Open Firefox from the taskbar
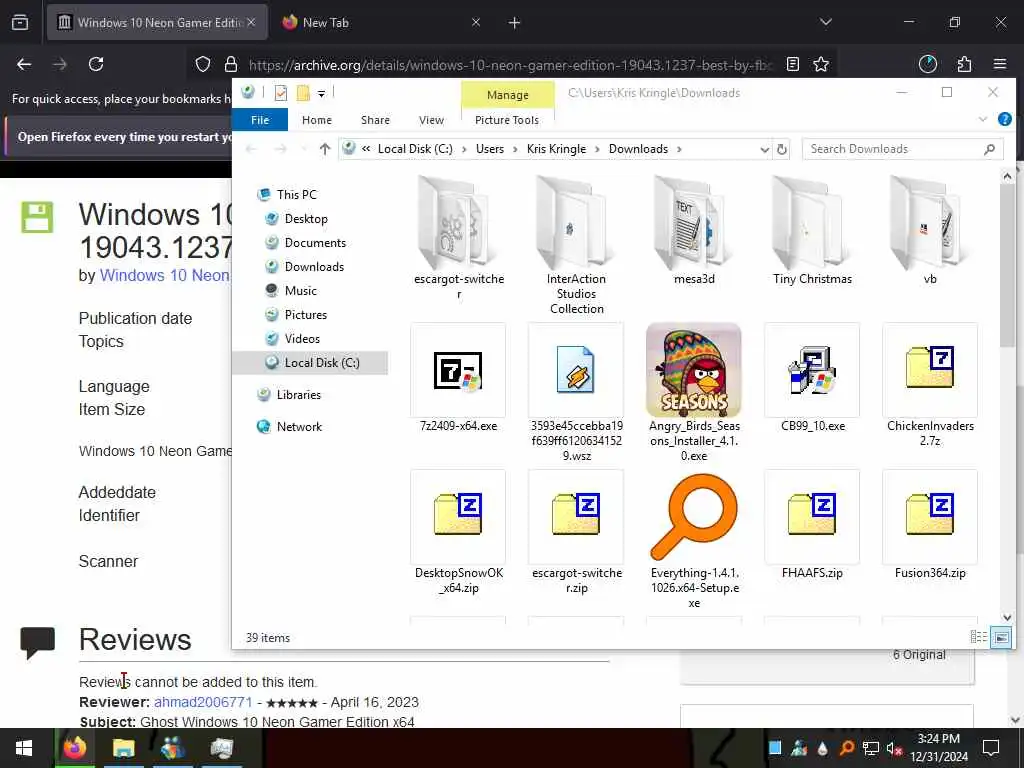 (74, 747)
